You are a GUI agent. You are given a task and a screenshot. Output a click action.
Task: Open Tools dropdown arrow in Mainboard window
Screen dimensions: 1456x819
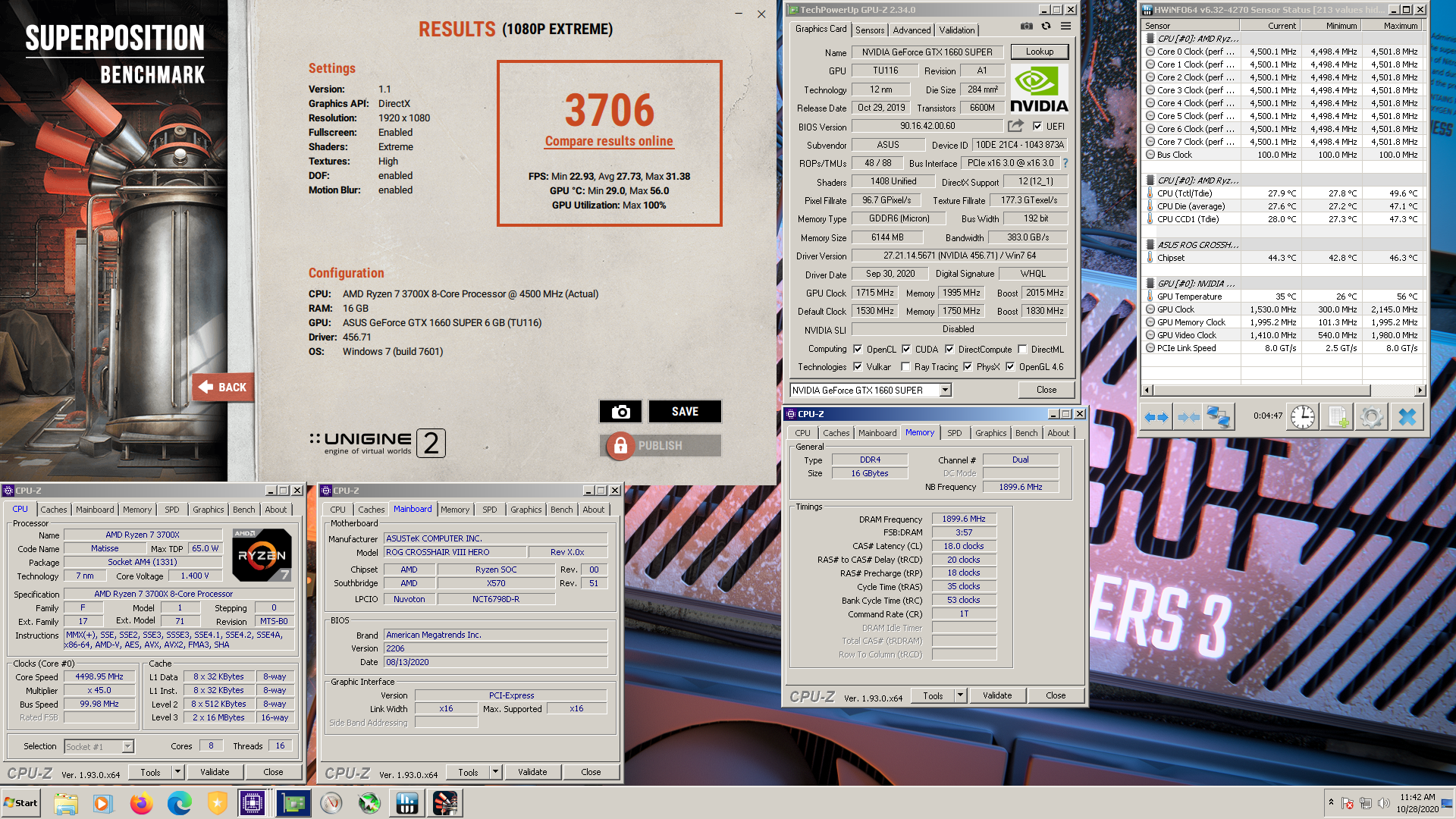click(x=495, y=773)
